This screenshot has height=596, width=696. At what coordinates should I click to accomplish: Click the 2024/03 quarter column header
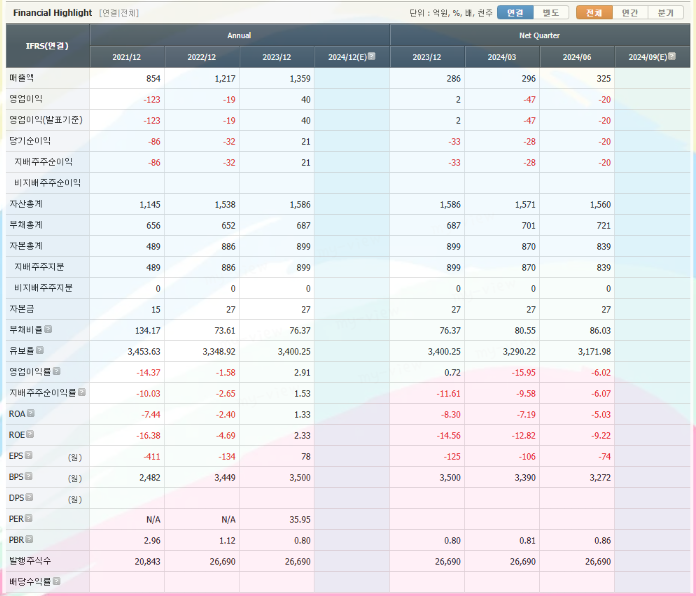click(502, 57)
